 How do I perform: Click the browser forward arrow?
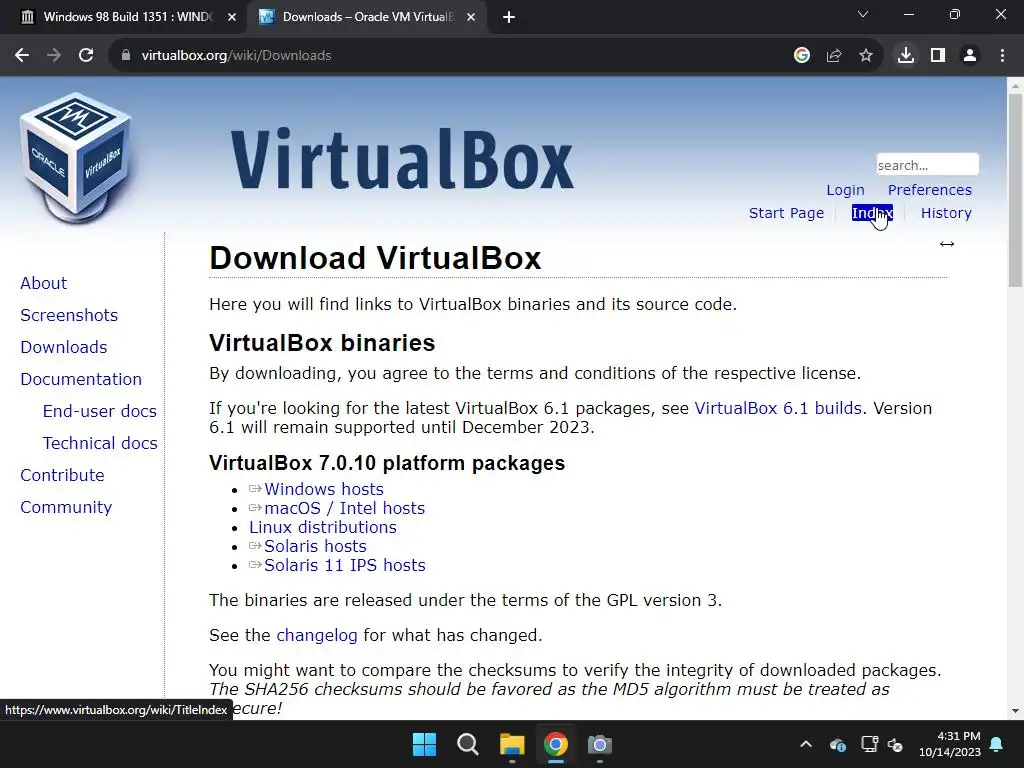[54, 56]
